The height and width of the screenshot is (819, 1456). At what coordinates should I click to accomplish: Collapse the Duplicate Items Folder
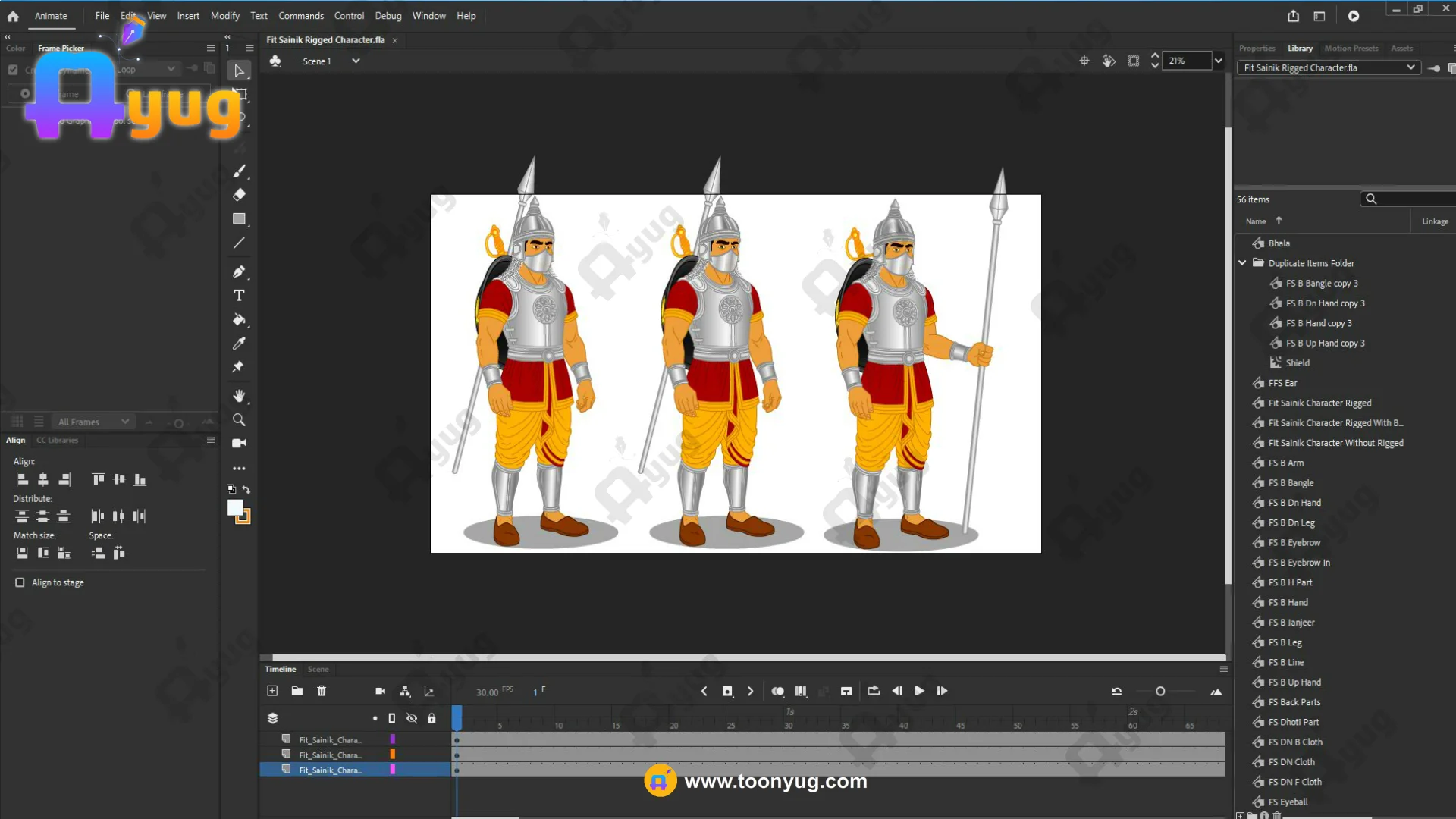click(x=1242, y=263)
